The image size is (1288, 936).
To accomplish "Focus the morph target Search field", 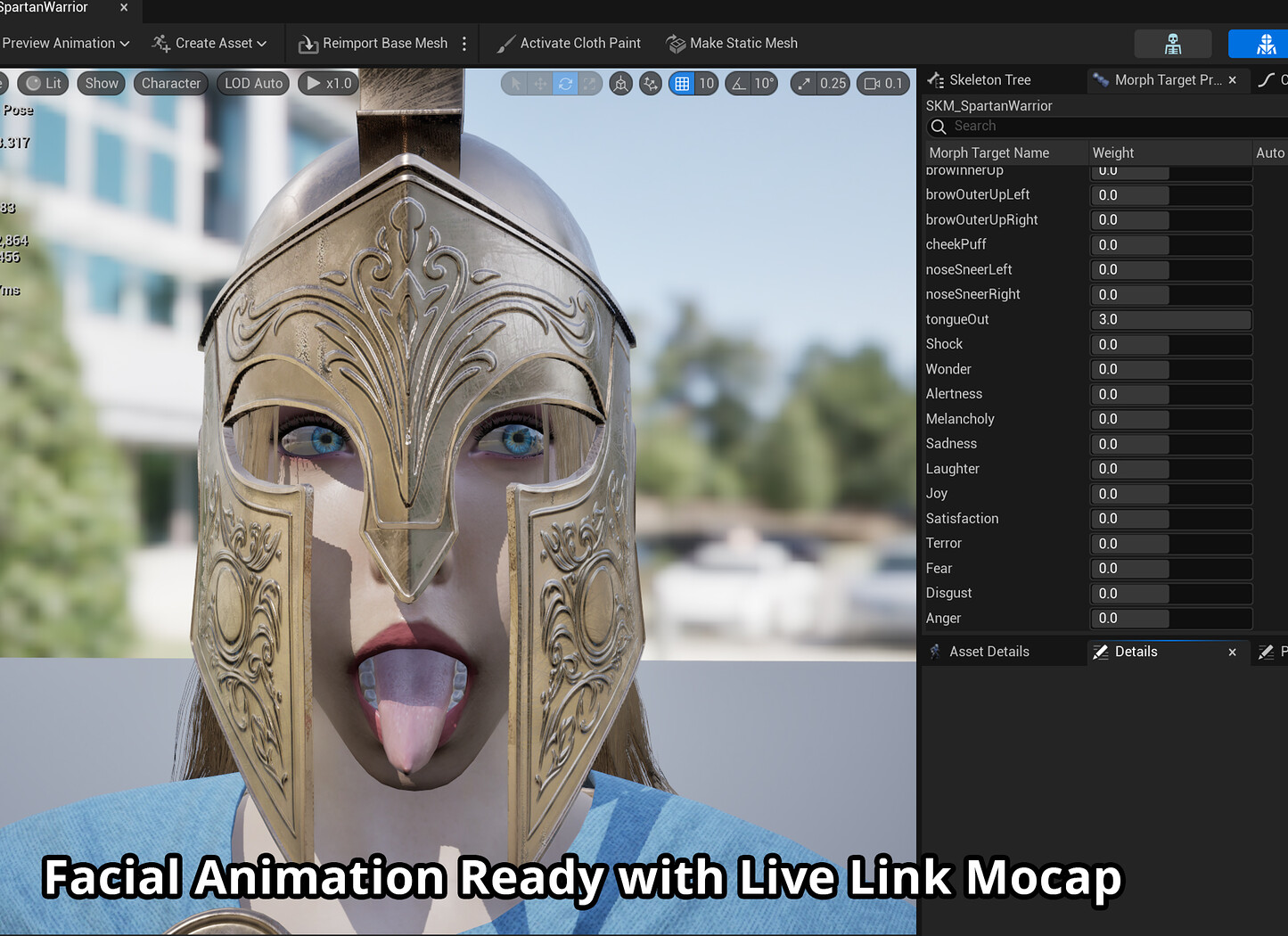I will tap(1105, 127).
